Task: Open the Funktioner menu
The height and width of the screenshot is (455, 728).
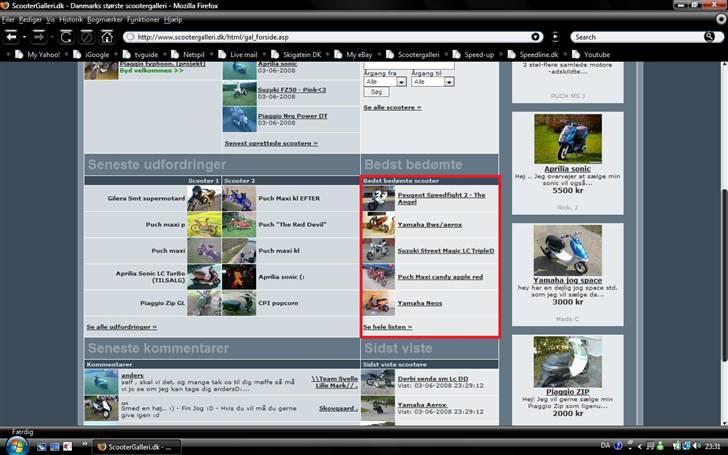Action: tap(143, 19)
